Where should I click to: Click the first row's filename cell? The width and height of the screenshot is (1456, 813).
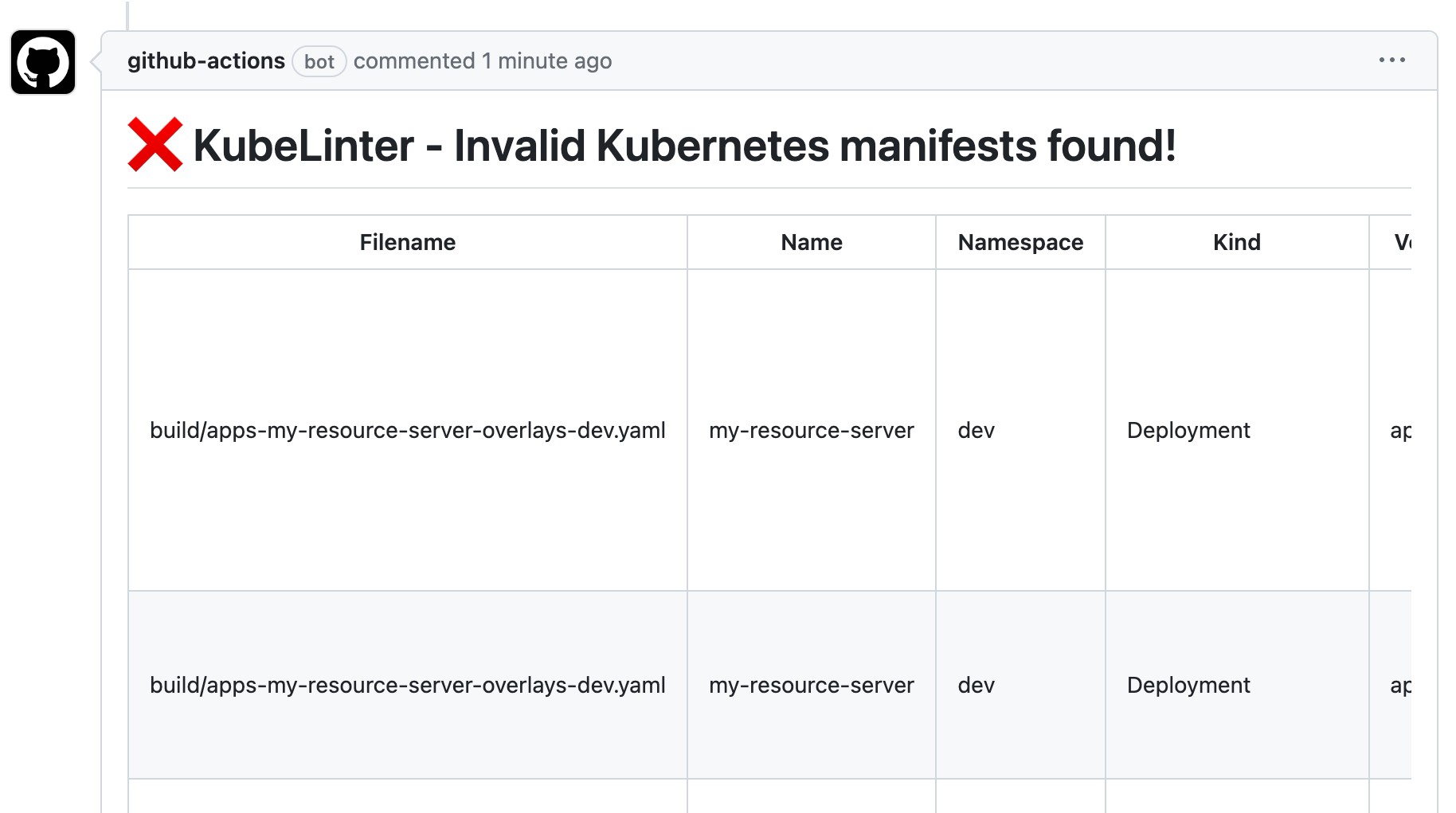[407, 430]
